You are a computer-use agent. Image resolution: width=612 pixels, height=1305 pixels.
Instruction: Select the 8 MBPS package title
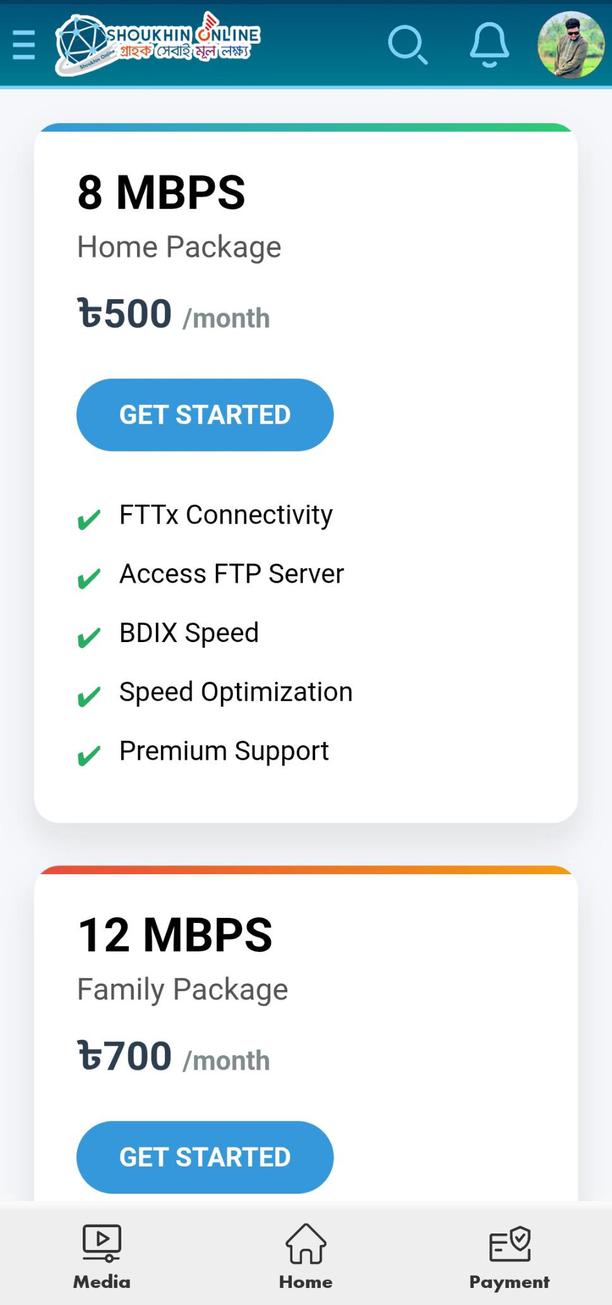(161, 192)
